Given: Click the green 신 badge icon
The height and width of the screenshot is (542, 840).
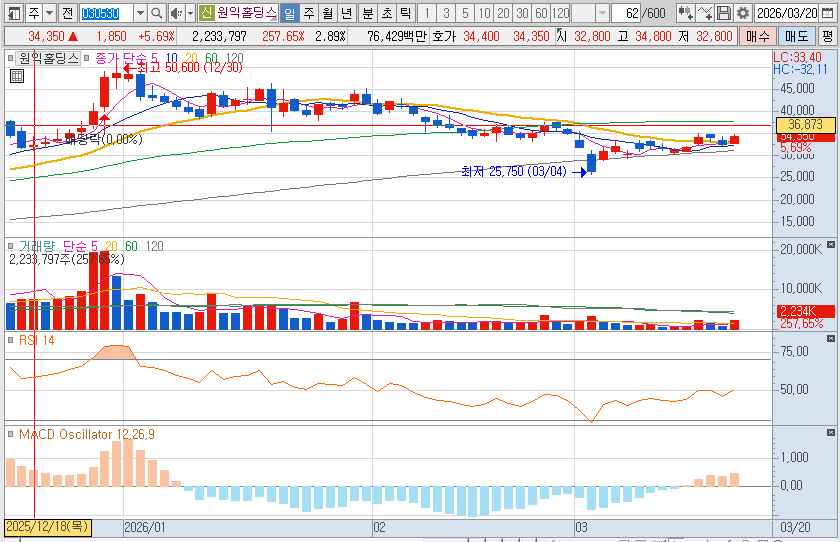Looking at the screenshot, I should pyautogui.click(x=206, y=12).
